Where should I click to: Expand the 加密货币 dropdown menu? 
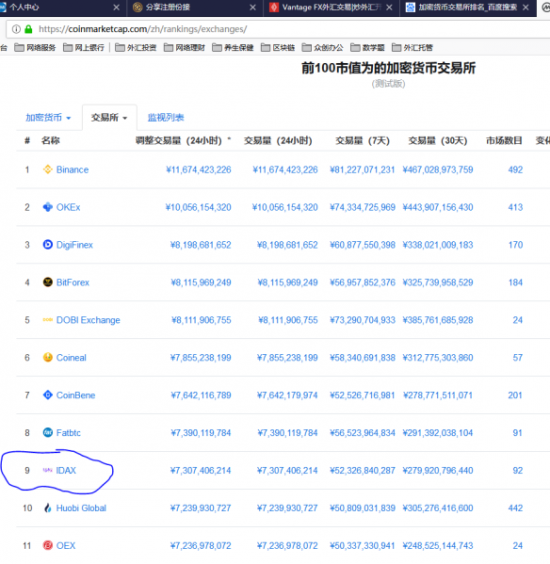click(x=48, y=117)
